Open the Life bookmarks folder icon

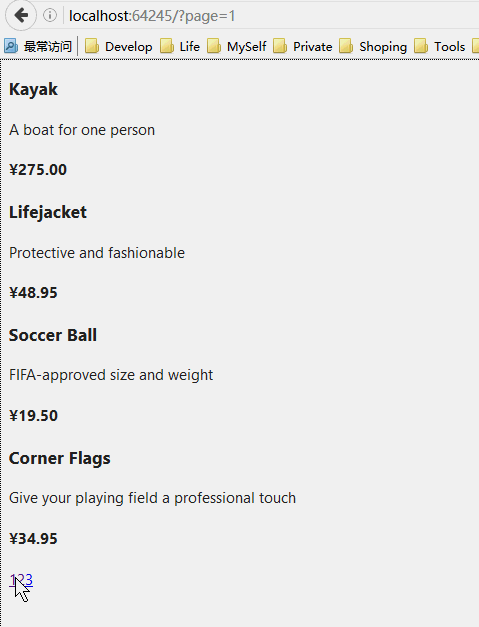tap(167, 46)
